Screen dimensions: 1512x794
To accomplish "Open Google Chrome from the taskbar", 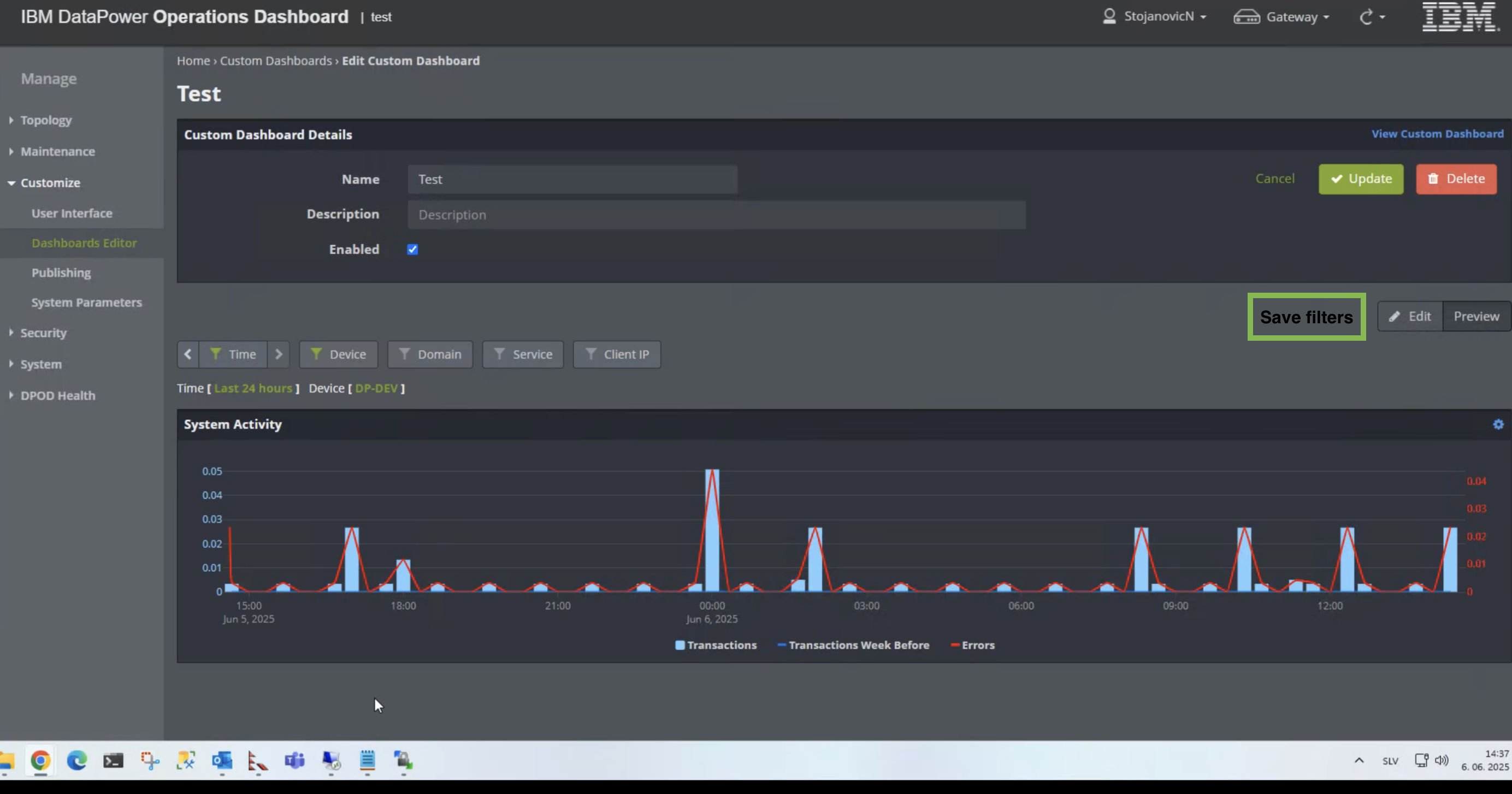I will coord(40,761).
